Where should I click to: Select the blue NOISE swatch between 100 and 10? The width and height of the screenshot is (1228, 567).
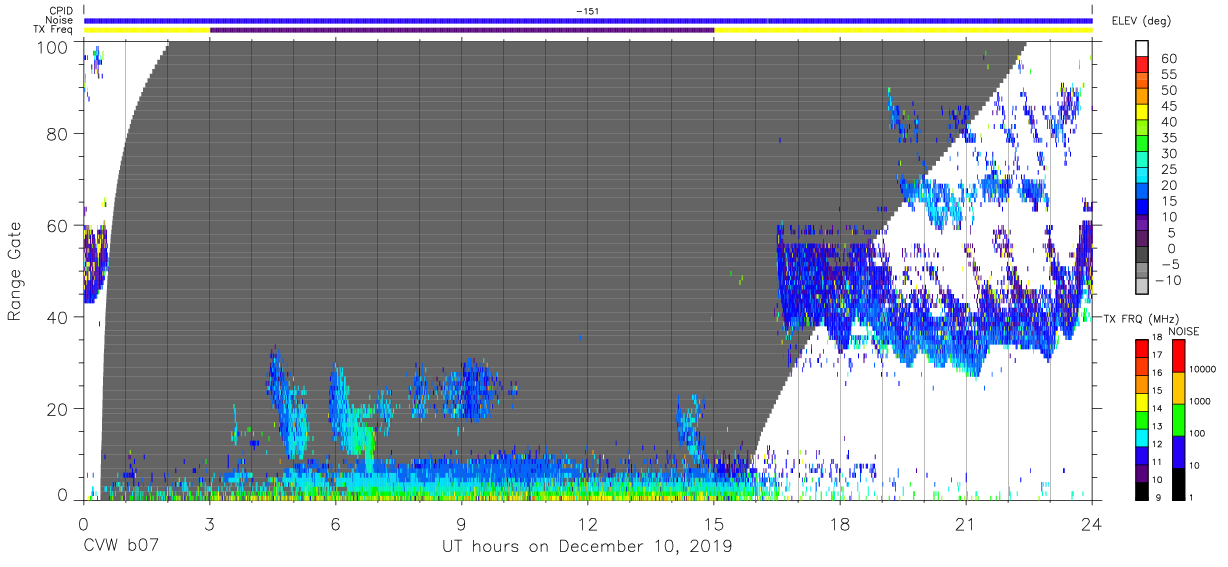click(x=1177, y=450)
